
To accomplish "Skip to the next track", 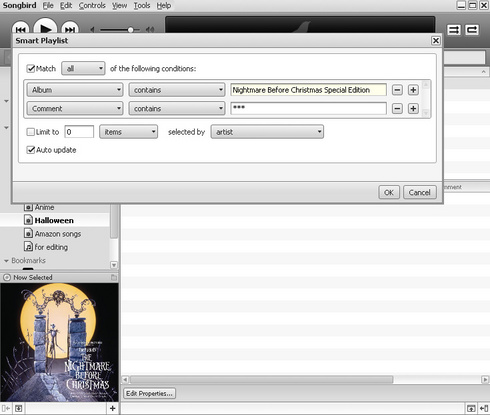I will point(70,29).
